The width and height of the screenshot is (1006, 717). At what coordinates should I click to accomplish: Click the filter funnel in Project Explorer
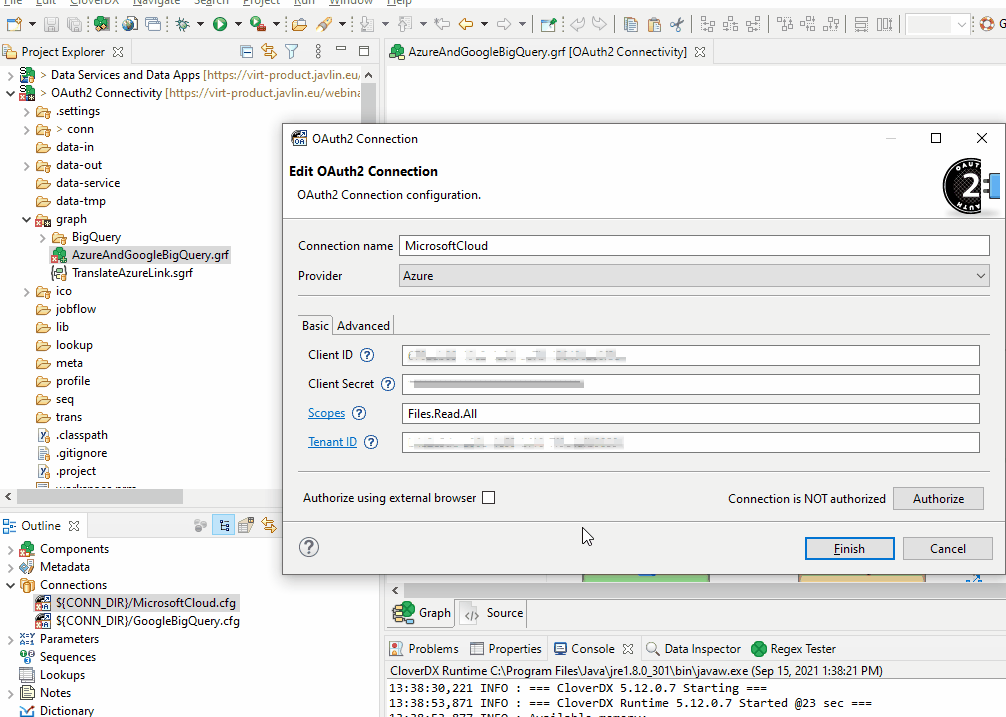(x=291, y=51)
